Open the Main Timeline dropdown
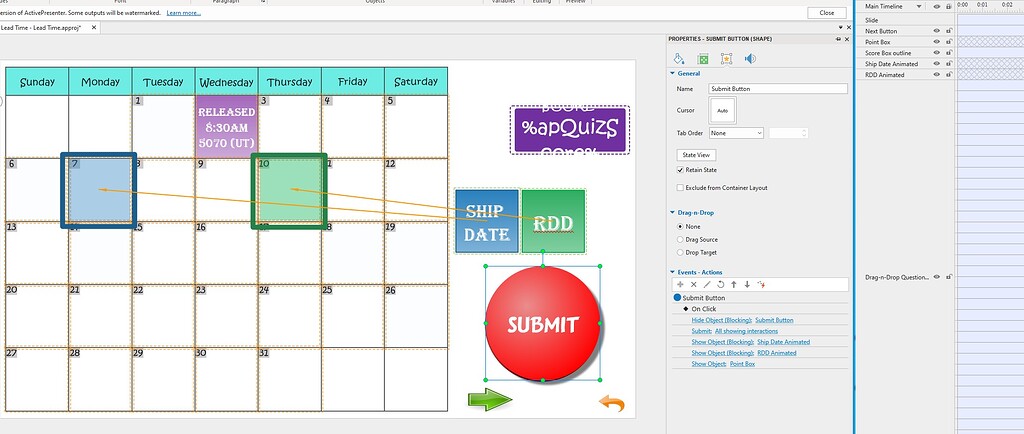Screen dimensions: 1024x434 tap(919, 7)
